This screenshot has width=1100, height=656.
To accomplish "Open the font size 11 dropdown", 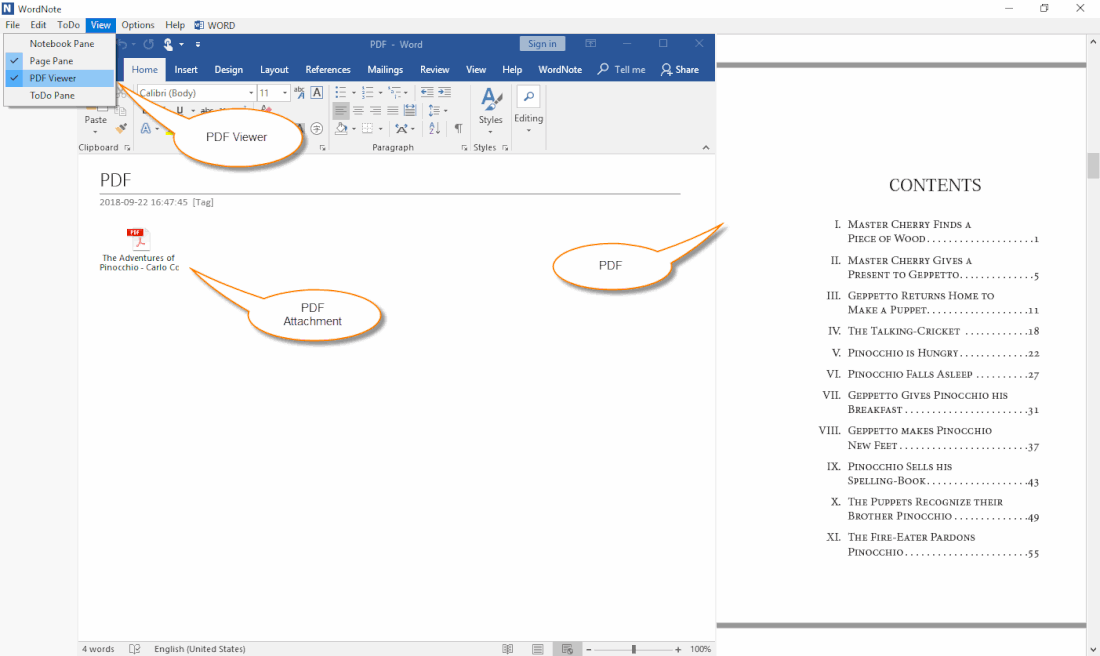I will 285,93.
